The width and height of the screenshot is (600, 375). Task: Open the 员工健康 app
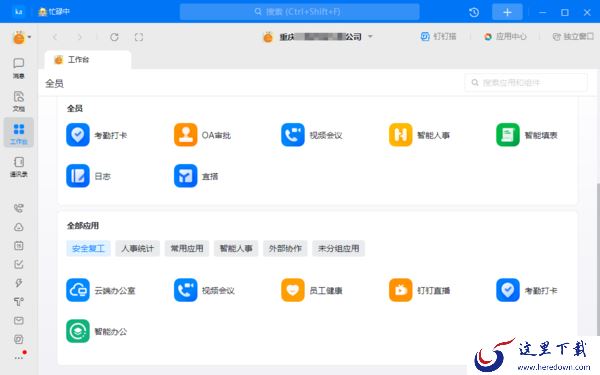[x=311, y=290]
